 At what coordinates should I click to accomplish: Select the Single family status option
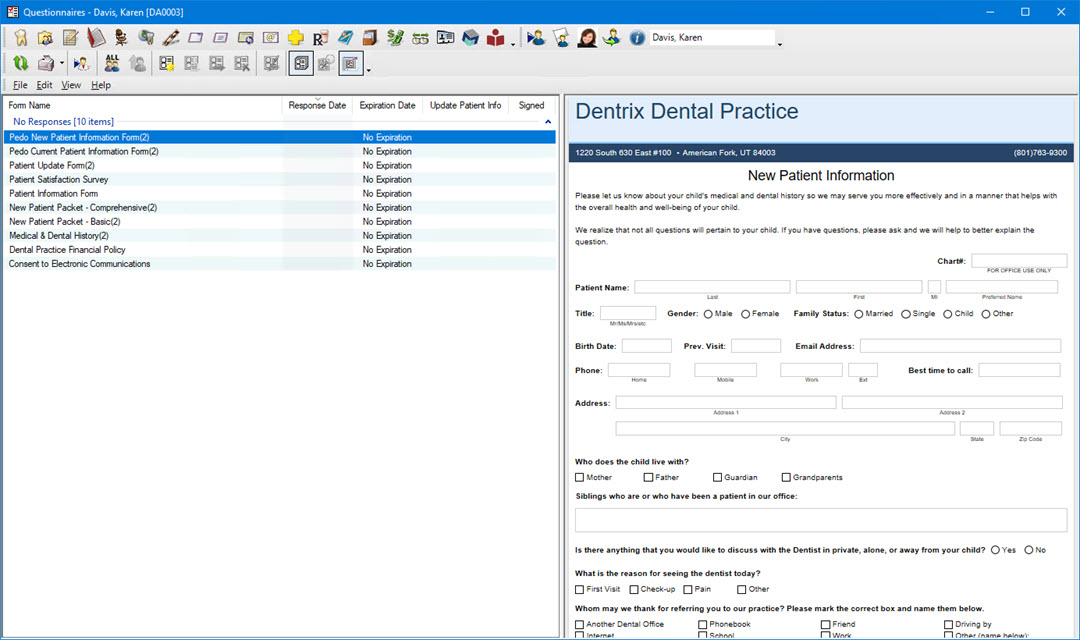906,314
